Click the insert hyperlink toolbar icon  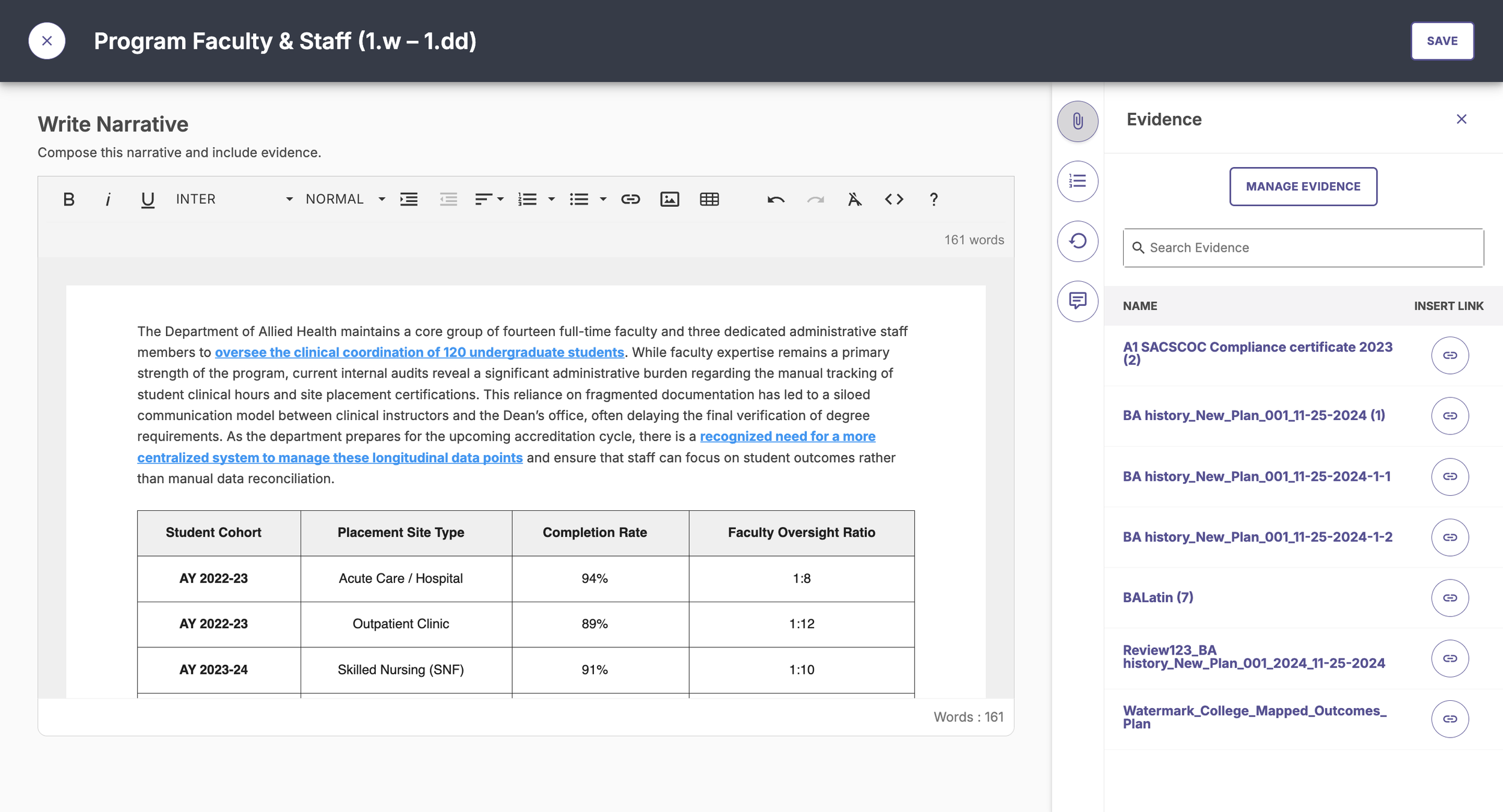tap(630, 199)
